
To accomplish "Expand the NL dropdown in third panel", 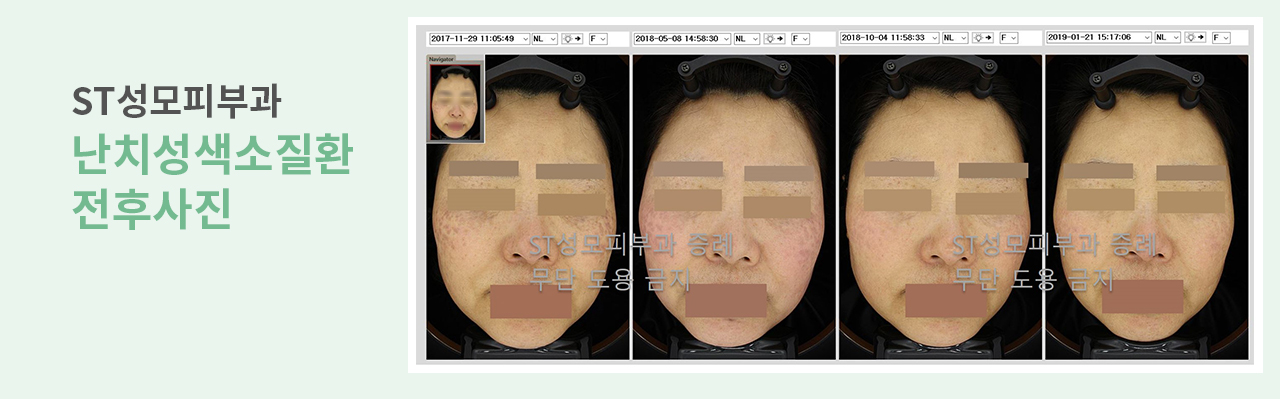I will [x=955, y=38].
